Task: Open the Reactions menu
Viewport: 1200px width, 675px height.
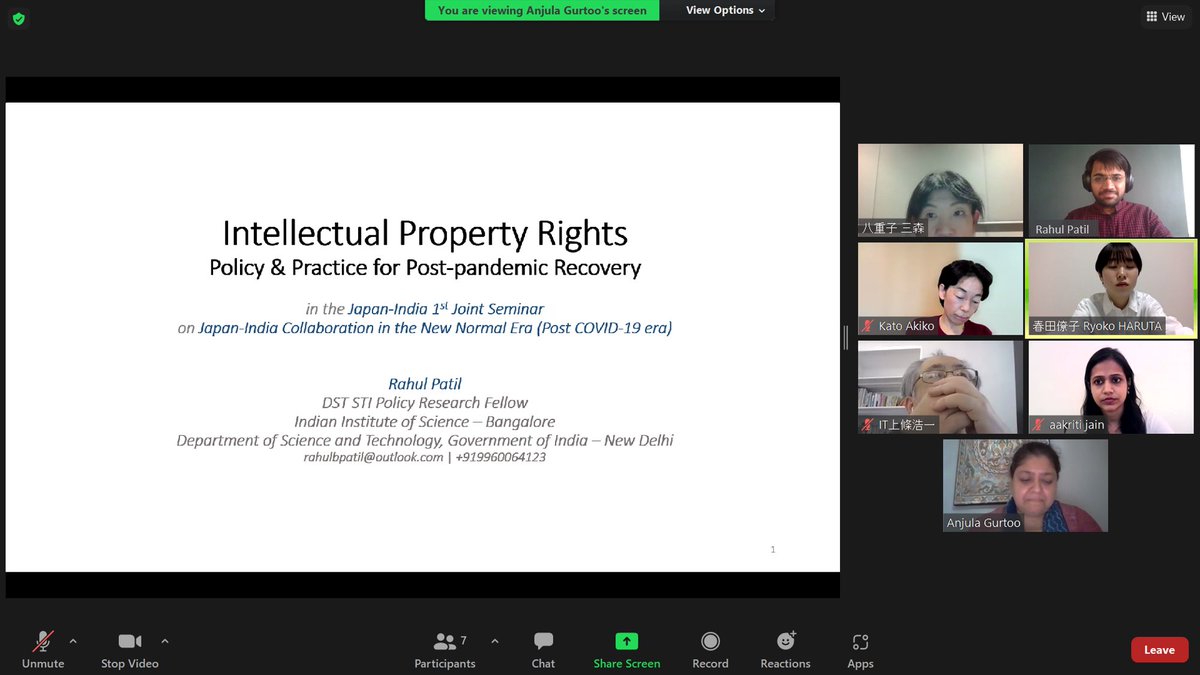Action: click(786, 651)
